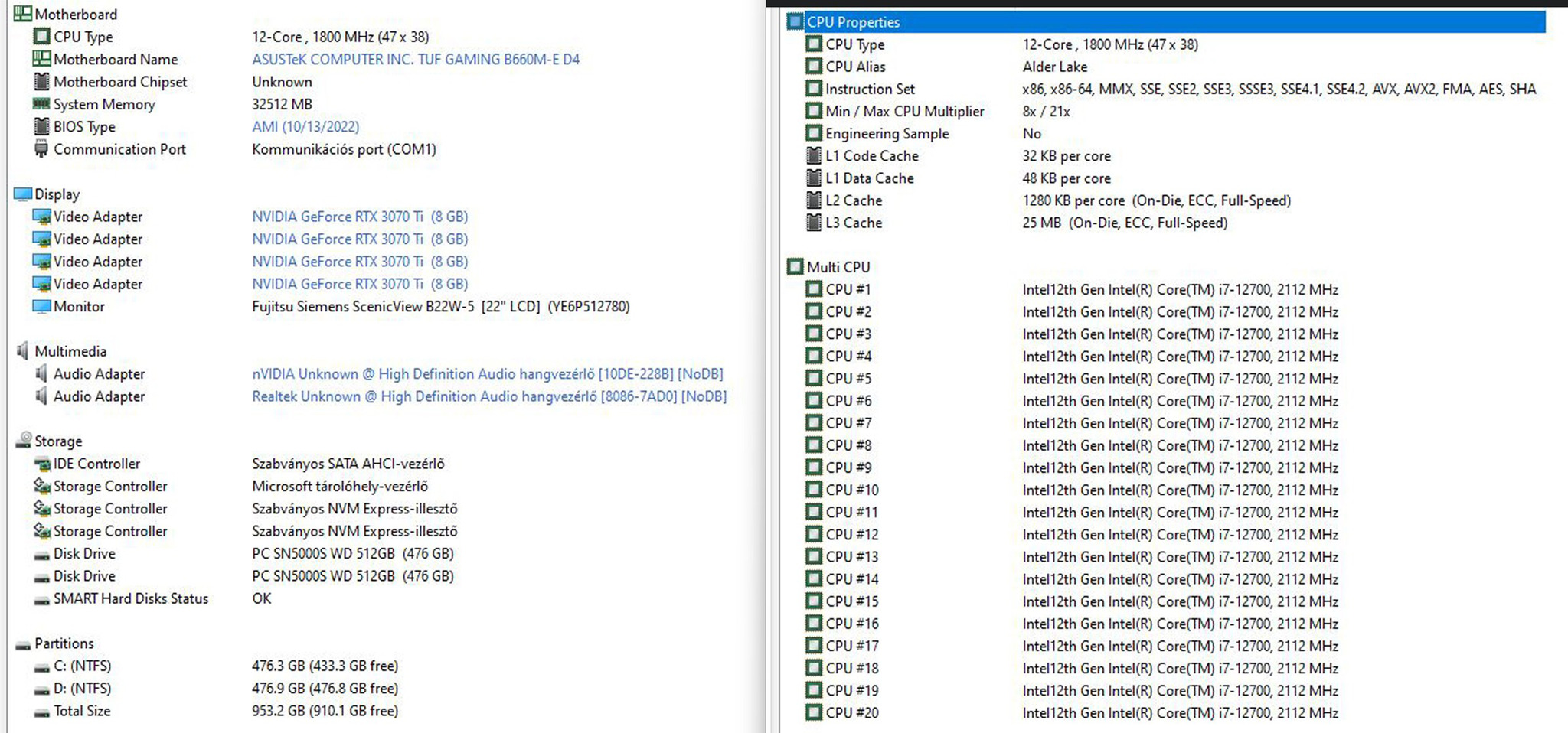The height and width of the screenshot is (733, 1568).
Task: Click the Communication Port connector icon
Action: (x=41, y=148)
